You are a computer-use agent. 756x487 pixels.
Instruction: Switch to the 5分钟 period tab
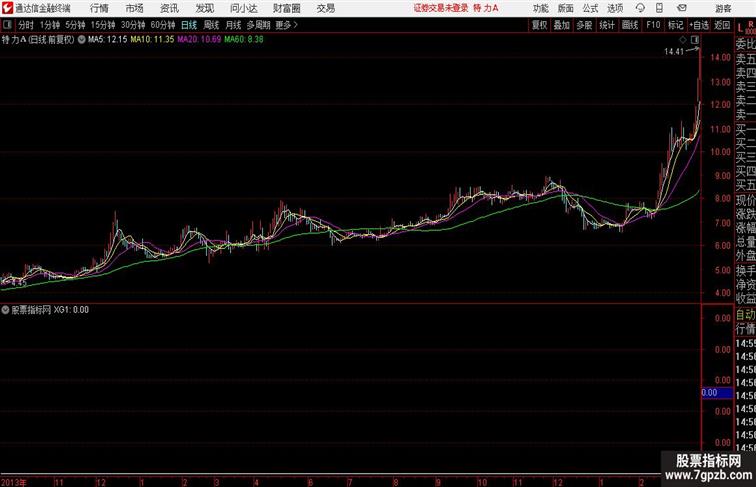click(x=75, y=25)
